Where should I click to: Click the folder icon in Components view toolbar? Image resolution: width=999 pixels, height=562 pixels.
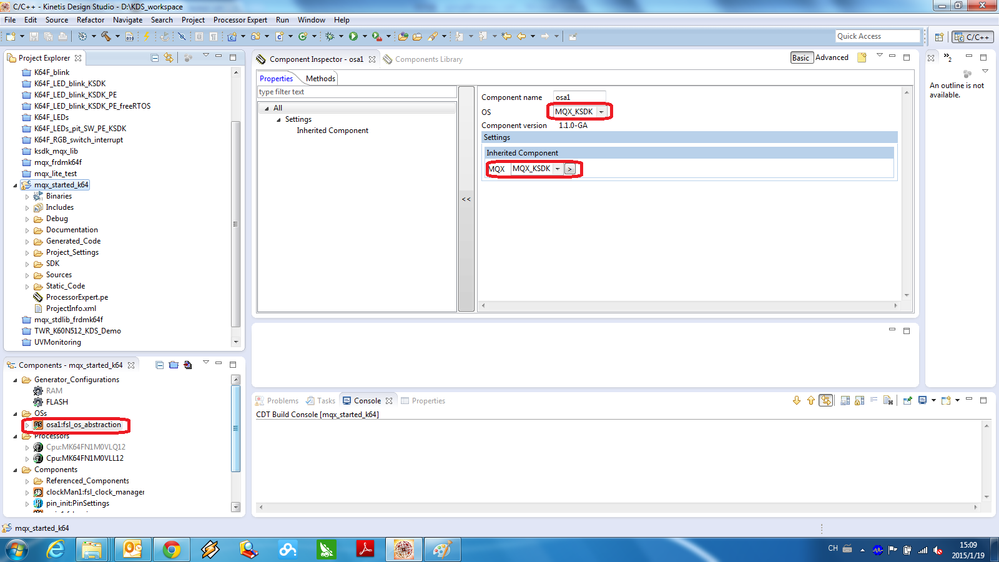click(173, 365)
